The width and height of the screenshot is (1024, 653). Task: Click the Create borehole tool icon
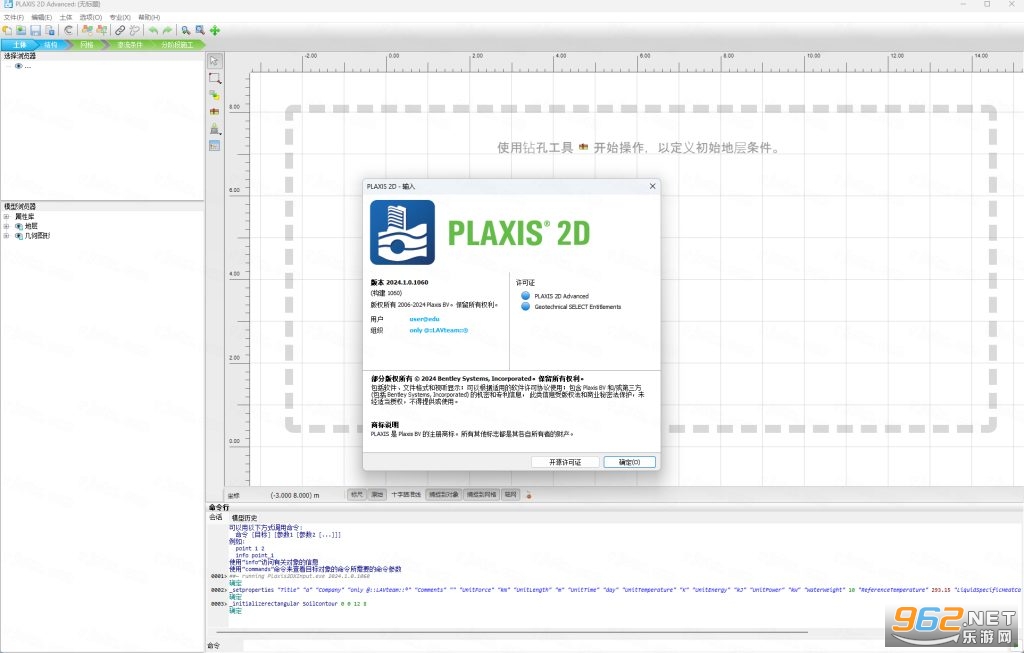[x=214, y=112]
